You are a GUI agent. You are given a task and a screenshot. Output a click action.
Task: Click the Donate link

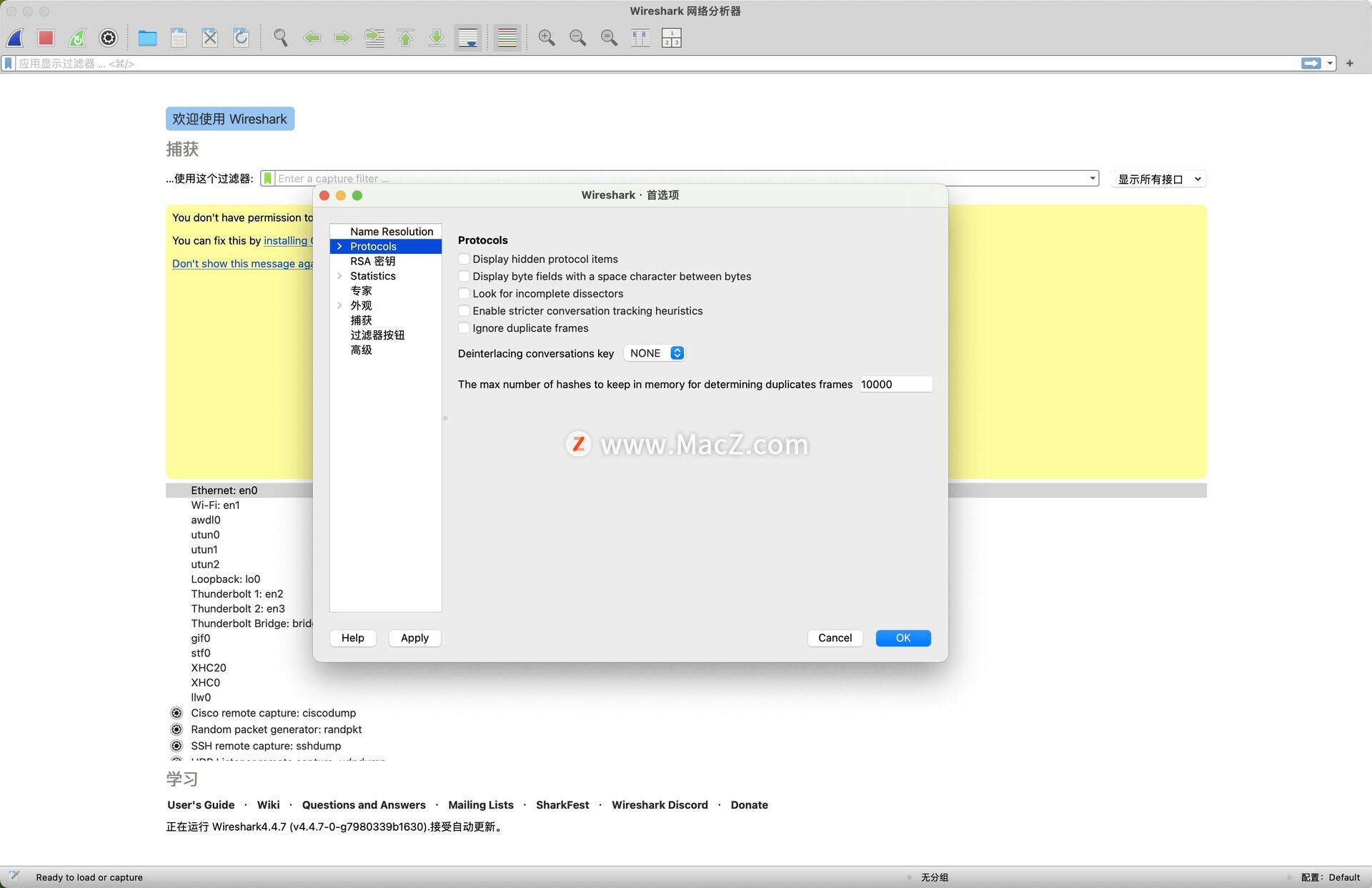coord(749,805)
